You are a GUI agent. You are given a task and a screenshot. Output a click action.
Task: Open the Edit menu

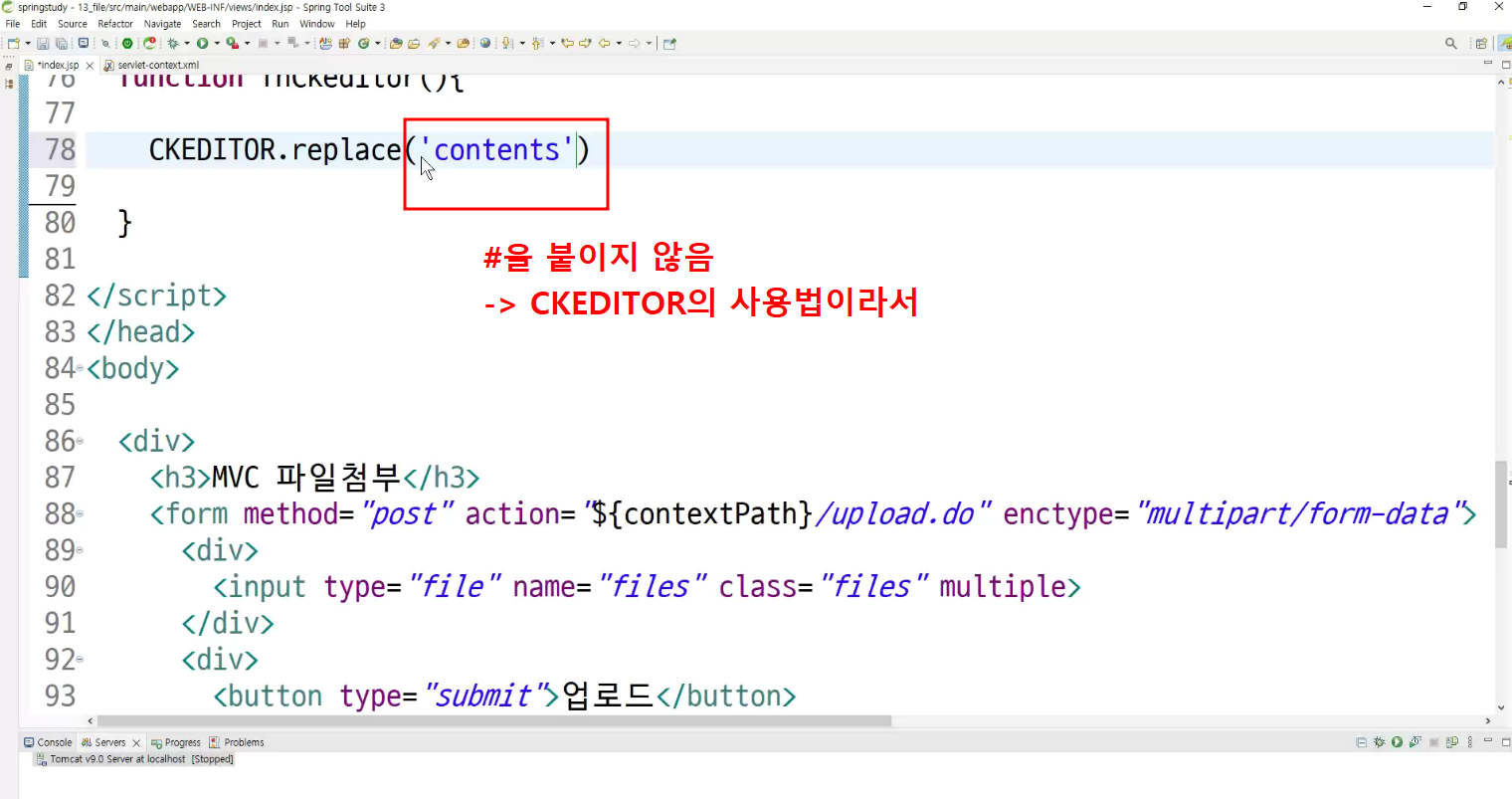pos(39,24)
